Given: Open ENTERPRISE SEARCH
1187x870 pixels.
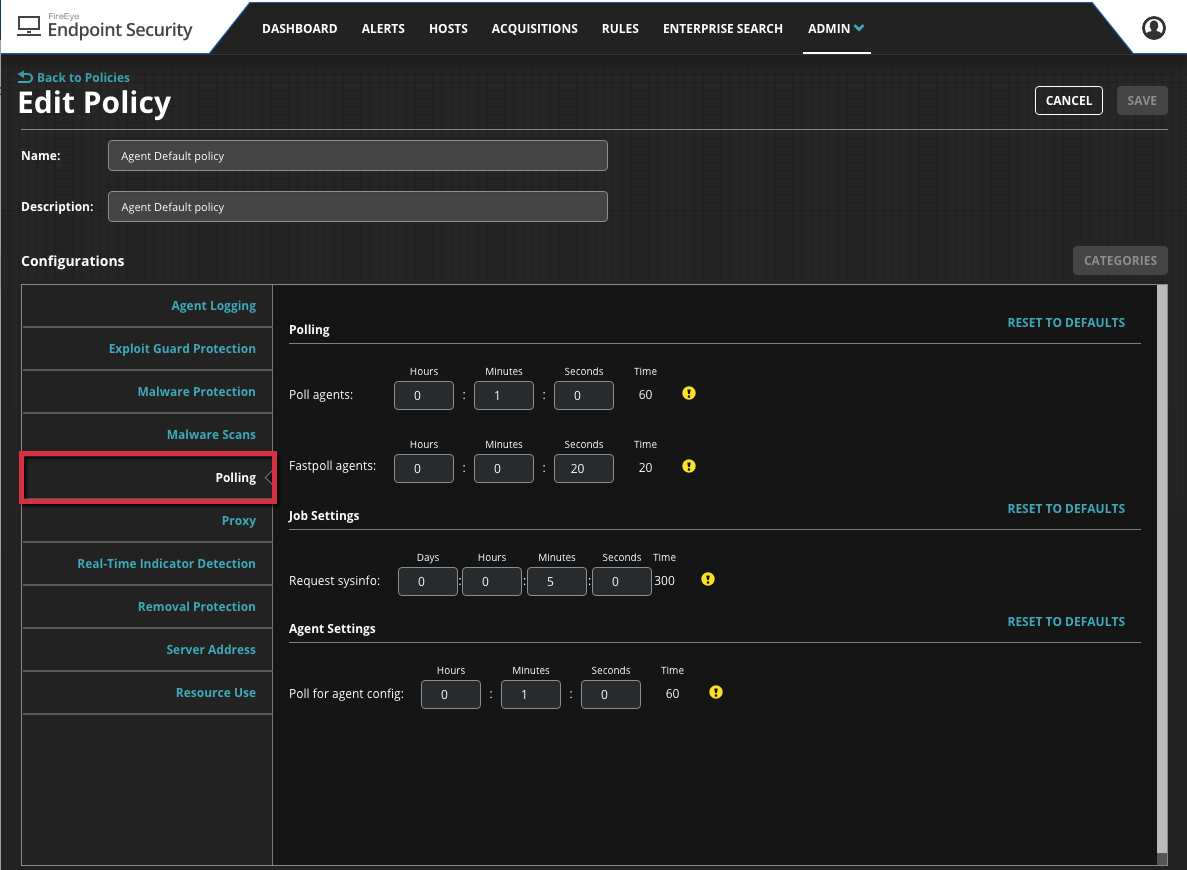Looking at the screenshot, I should pyautogui.click(x=723, y=29).
